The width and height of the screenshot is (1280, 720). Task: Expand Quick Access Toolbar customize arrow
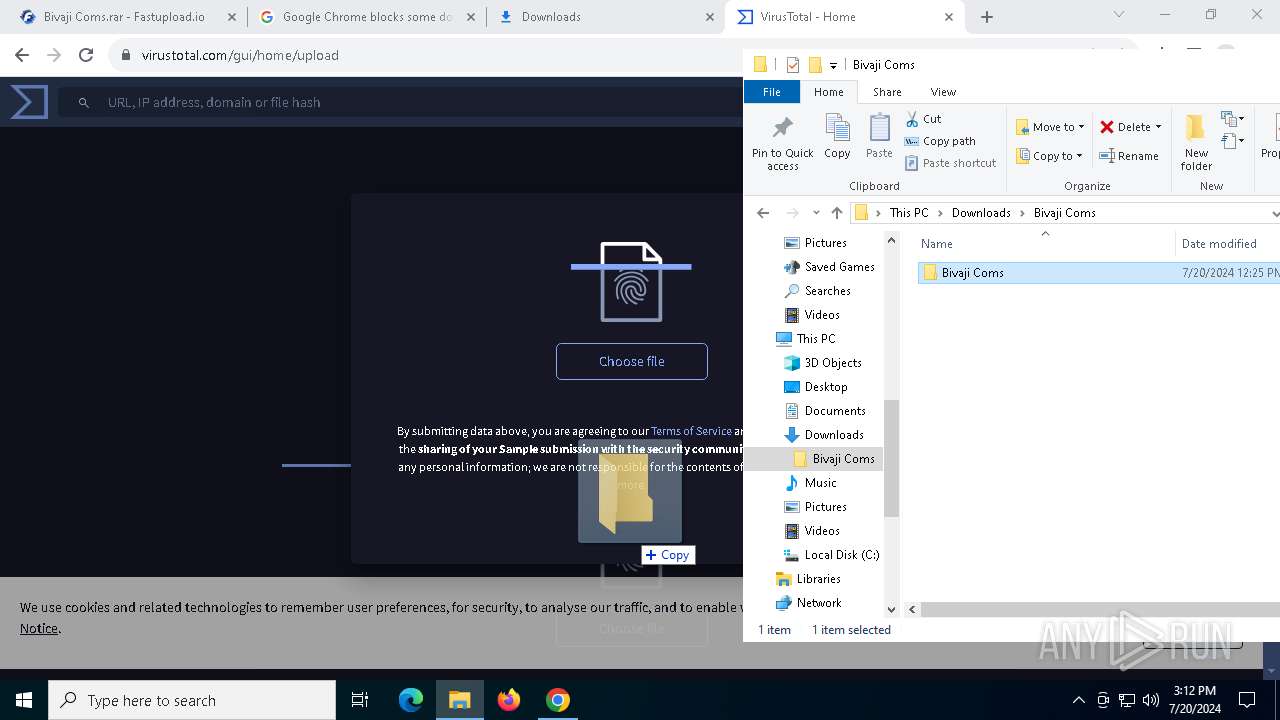tap(833, 65)
